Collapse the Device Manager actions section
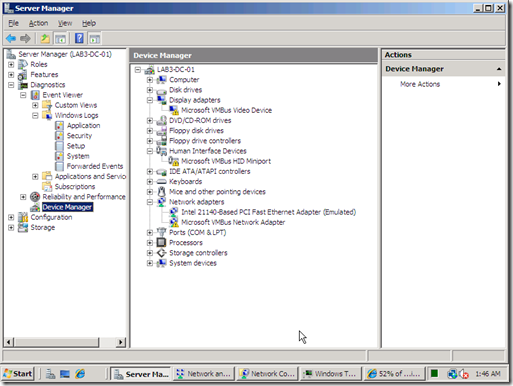Viewport: 513px width, 386px height. point(499,69)
